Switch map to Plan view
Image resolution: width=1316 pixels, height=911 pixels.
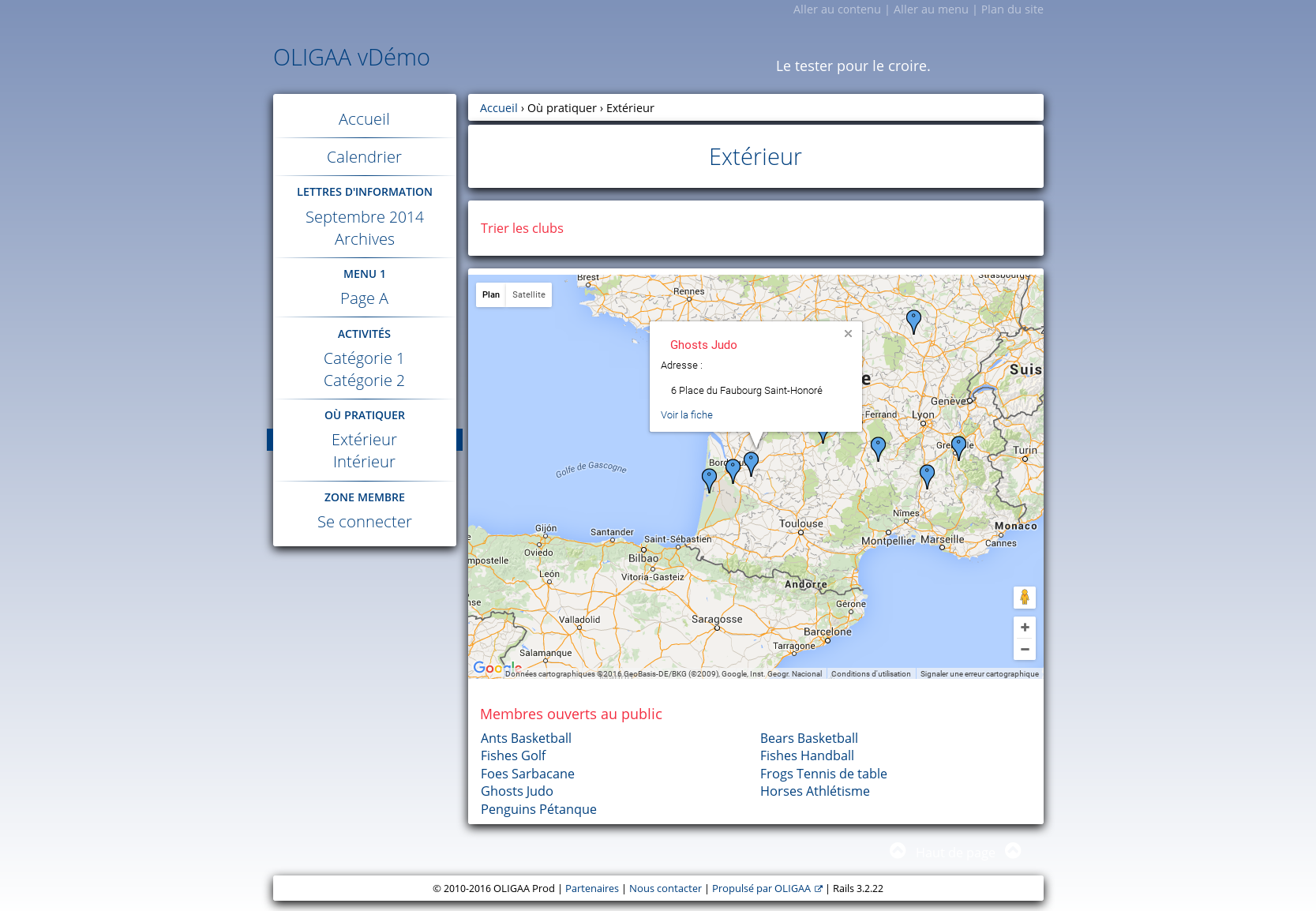(x=491, y=294)
